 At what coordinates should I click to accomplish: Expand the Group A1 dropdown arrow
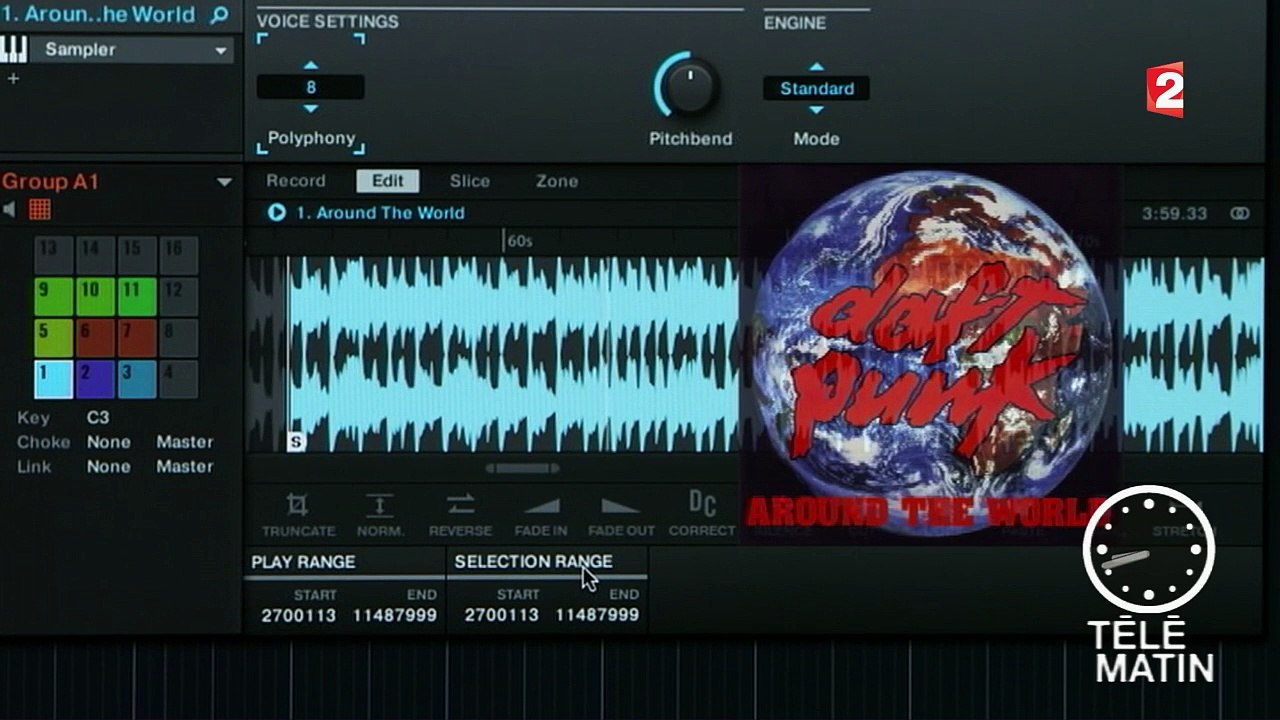224,182
